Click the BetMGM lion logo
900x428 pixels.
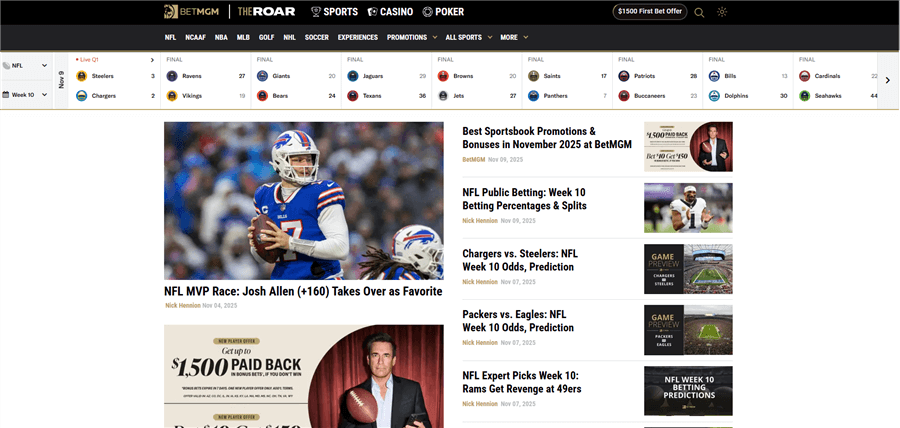click(172, 12)
